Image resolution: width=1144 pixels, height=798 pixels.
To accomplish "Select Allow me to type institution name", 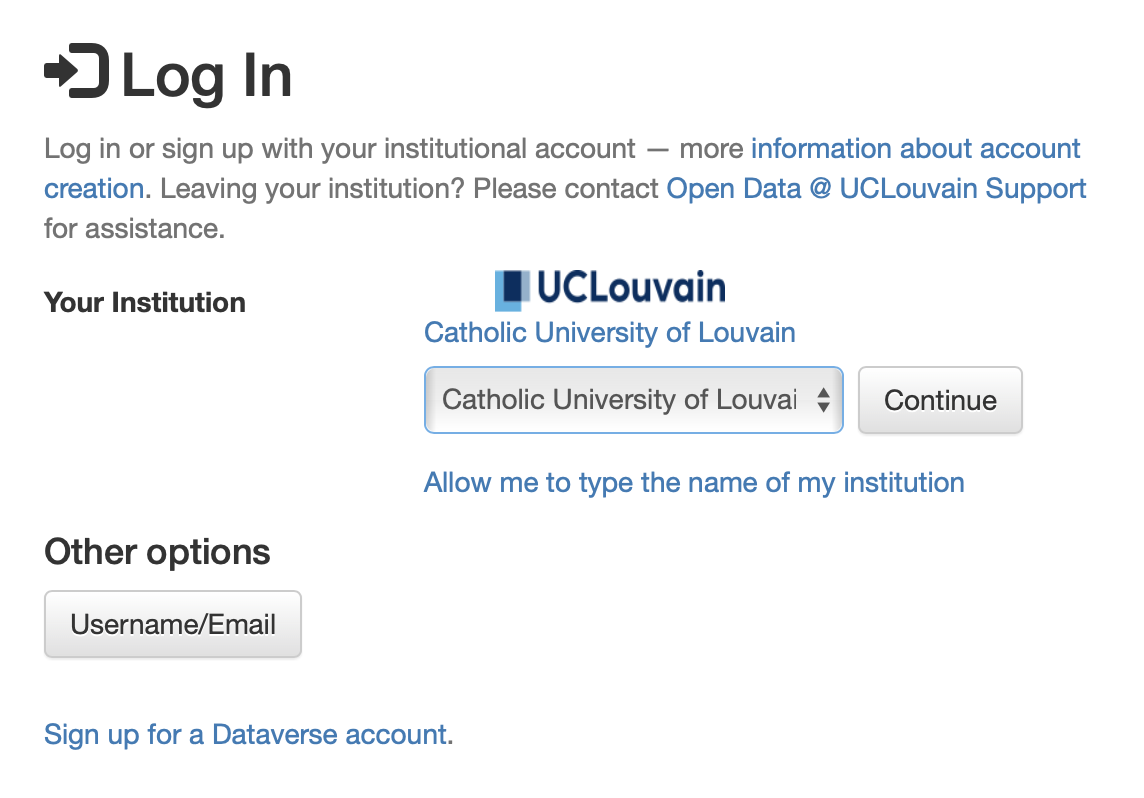I will point(694,483).
